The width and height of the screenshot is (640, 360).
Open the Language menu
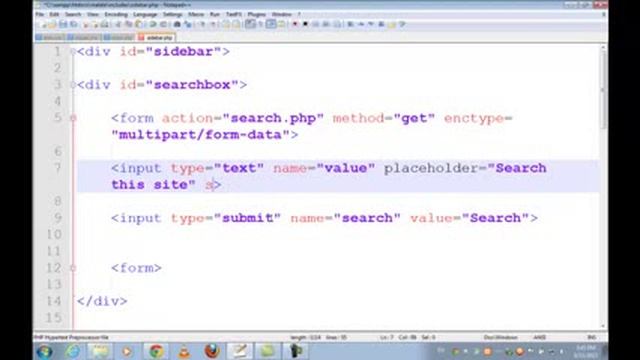pyautogui.click(x=145, y=14)
